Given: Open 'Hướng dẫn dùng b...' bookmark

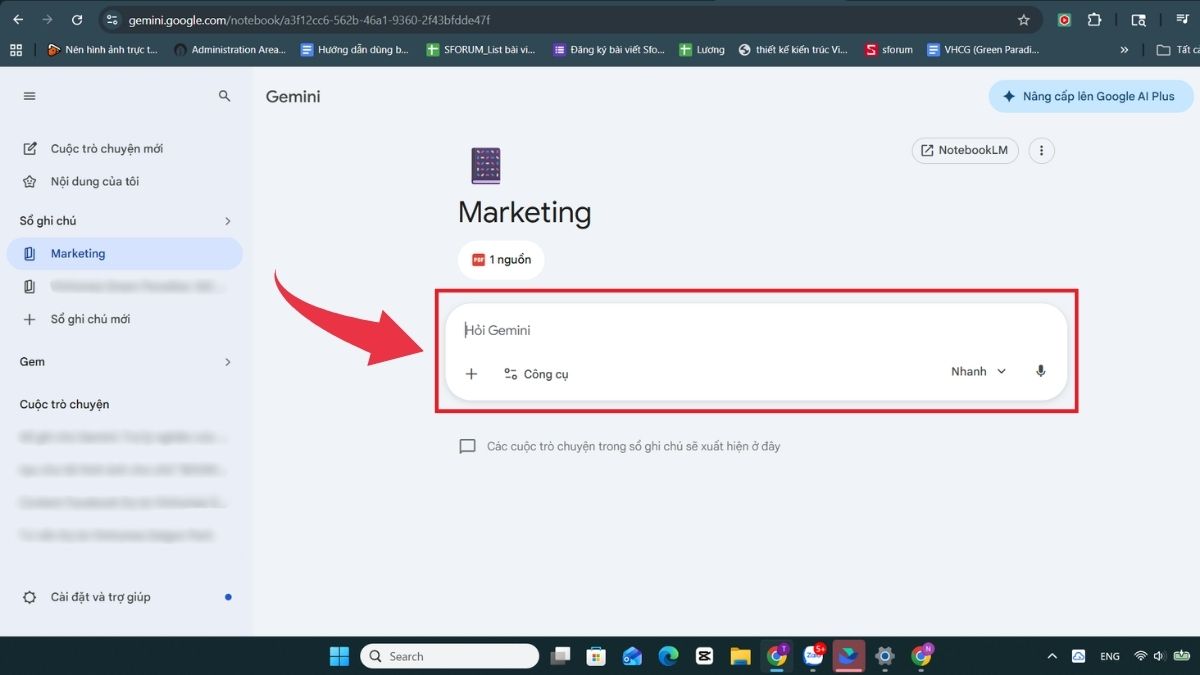Looking at the screenshot, I should pos(355,49).
